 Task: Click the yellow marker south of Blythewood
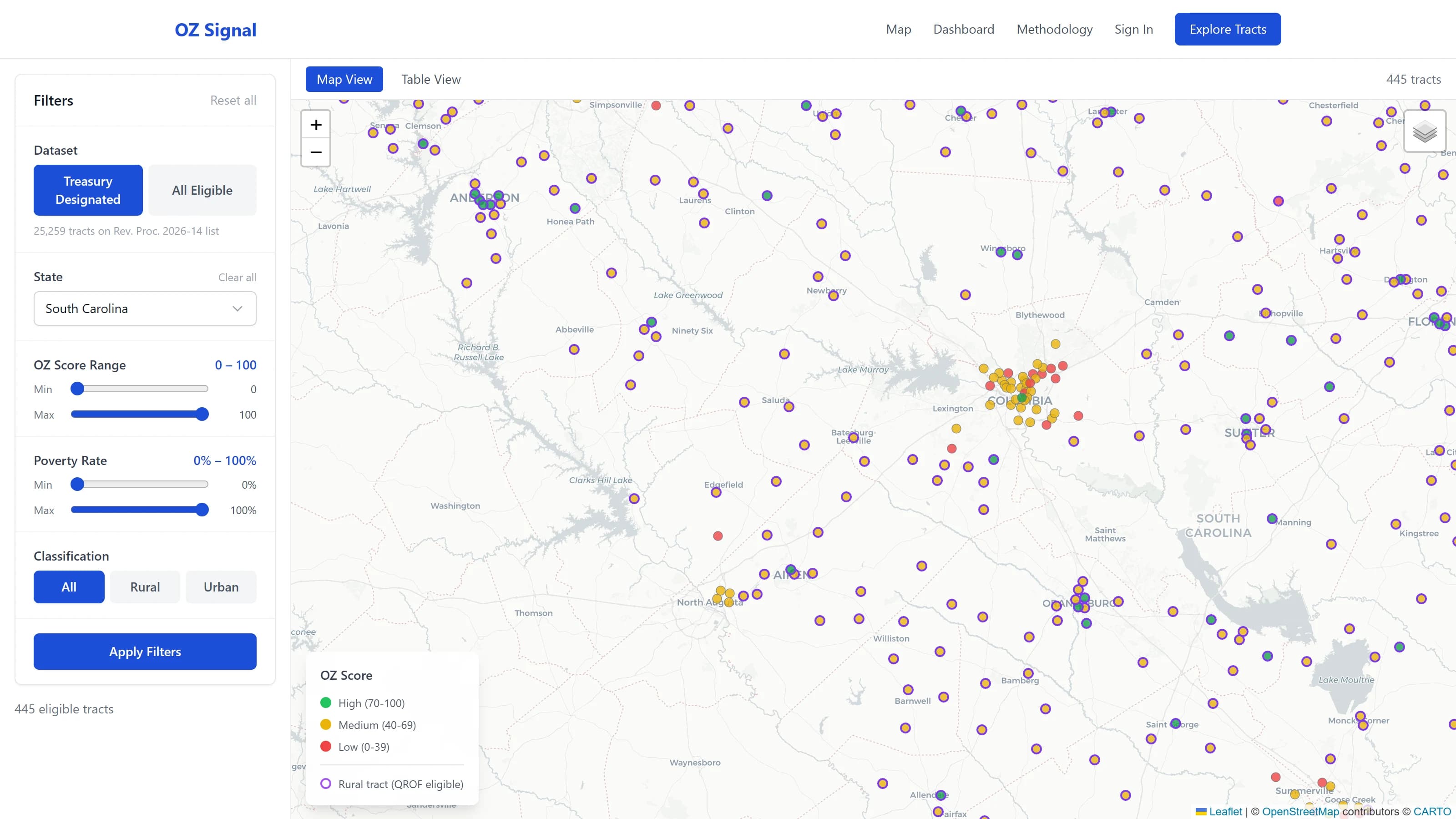pyautogui.click(x=1055, y=344)
